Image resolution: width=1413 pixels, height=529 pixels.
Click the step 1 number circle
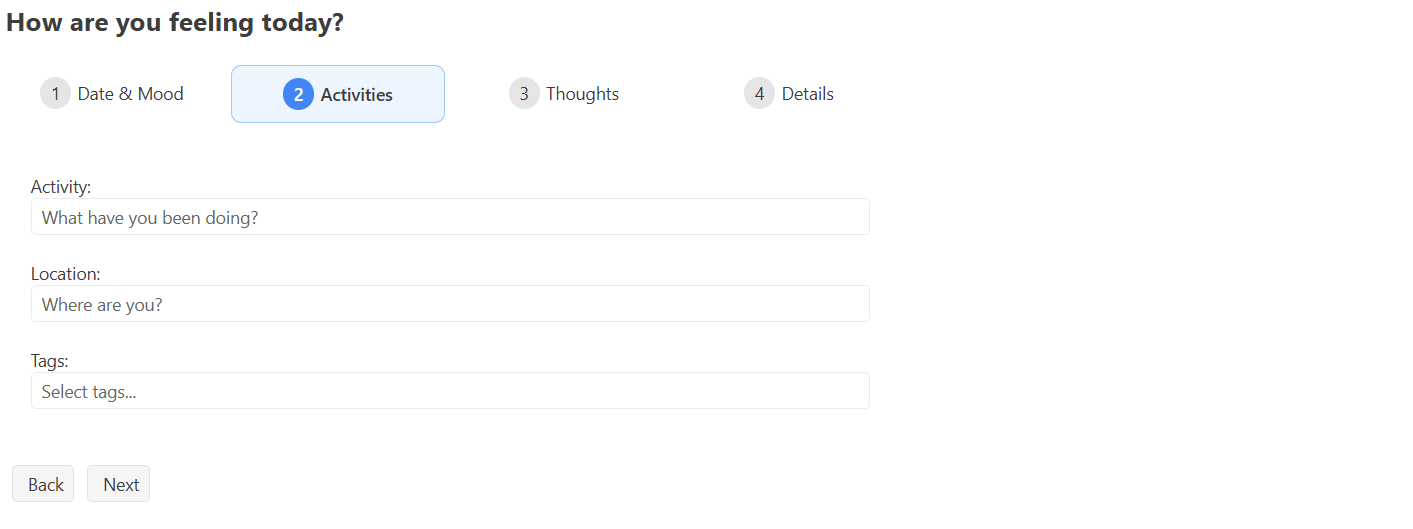(55, 94)
